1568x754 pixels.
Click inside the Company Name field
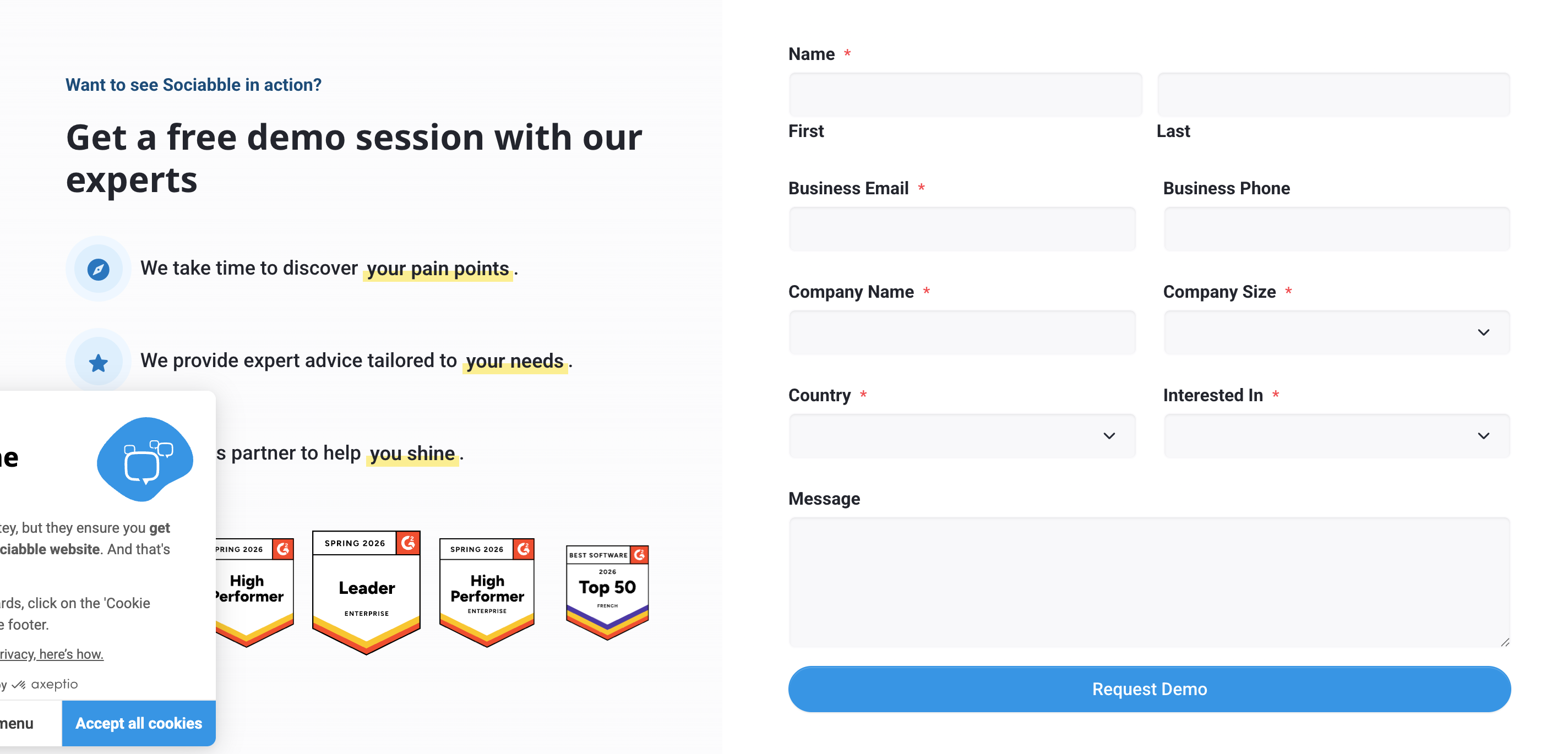tap(962, 332)
